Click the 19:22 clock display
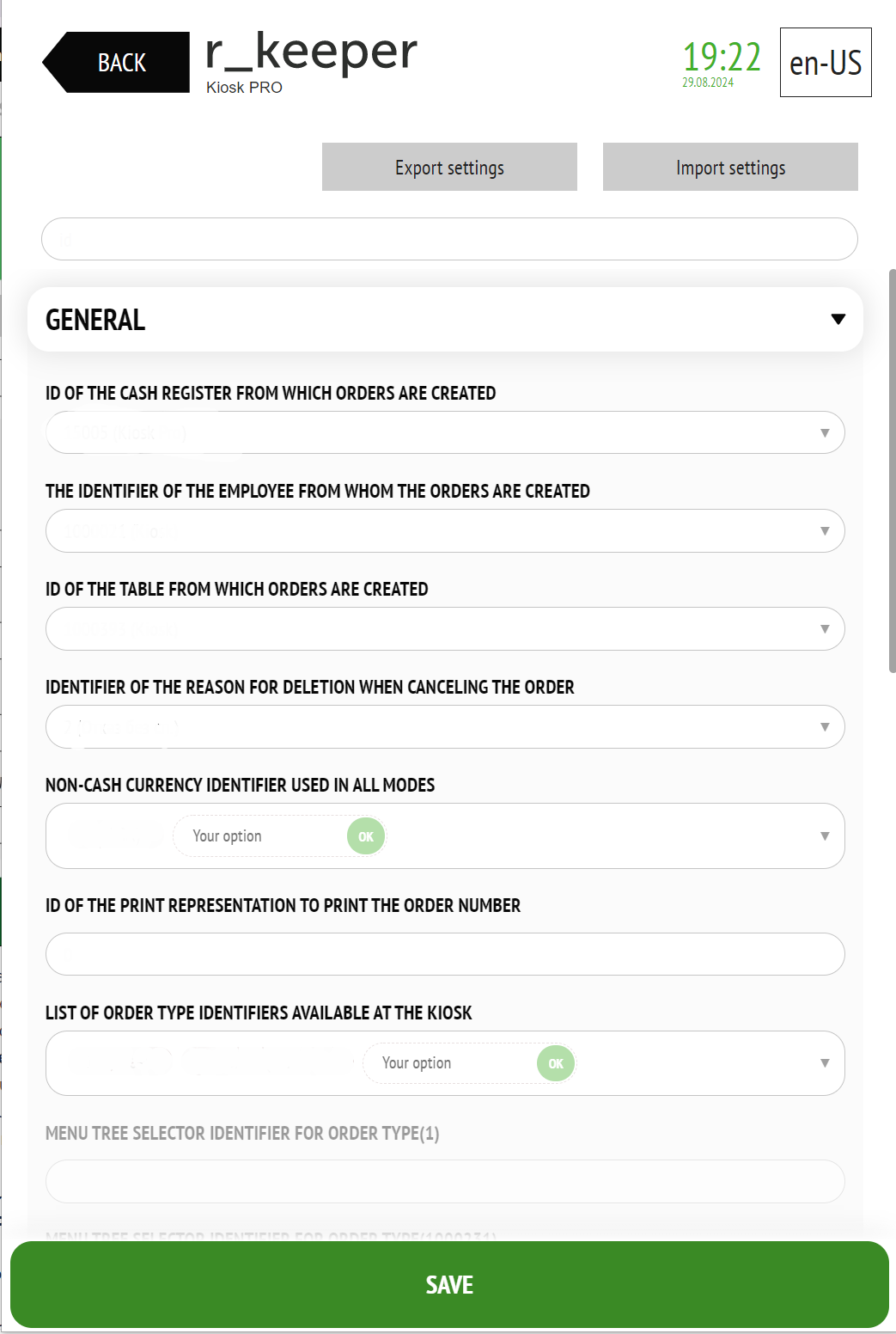Image resolution: width=896 pixels, height=1334 pixels. pyautogui.click(x=722, y=57)
